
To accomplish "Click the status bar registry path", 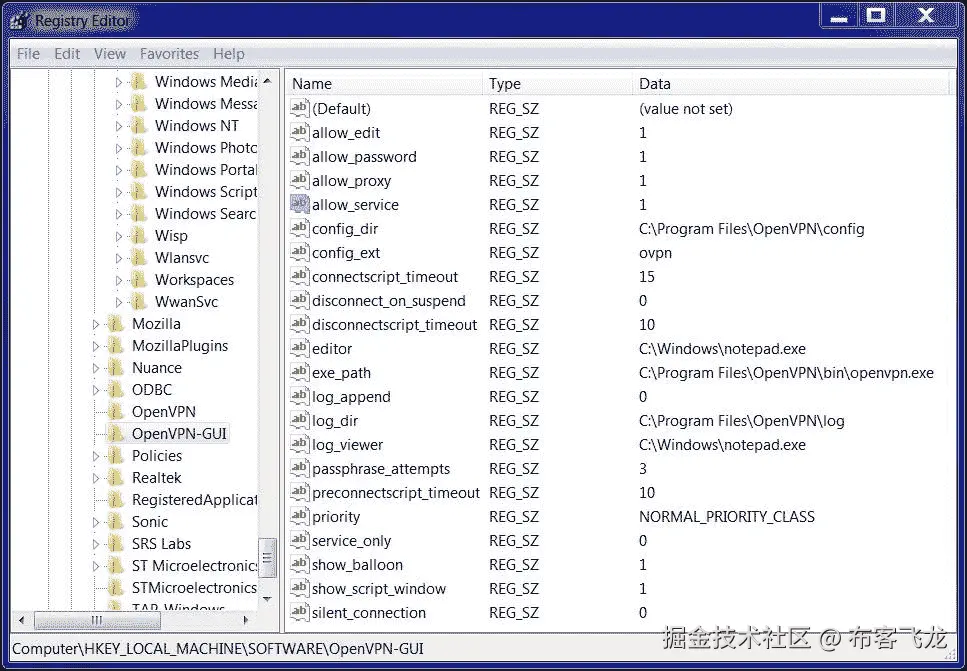I will (218, 649).
